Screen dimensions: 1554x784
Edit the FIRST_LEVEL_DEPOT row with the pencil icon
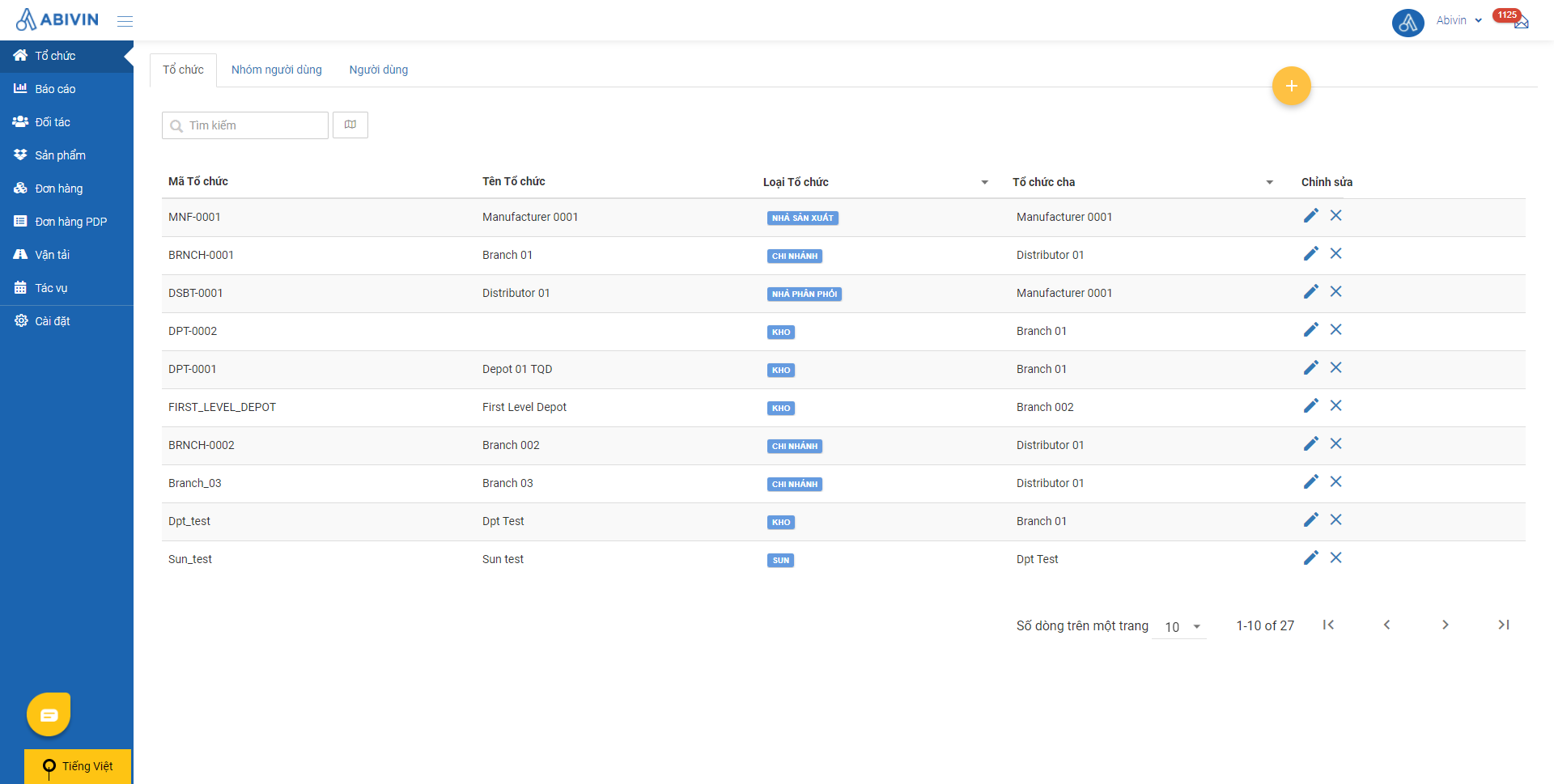(x=1311, y=405)
